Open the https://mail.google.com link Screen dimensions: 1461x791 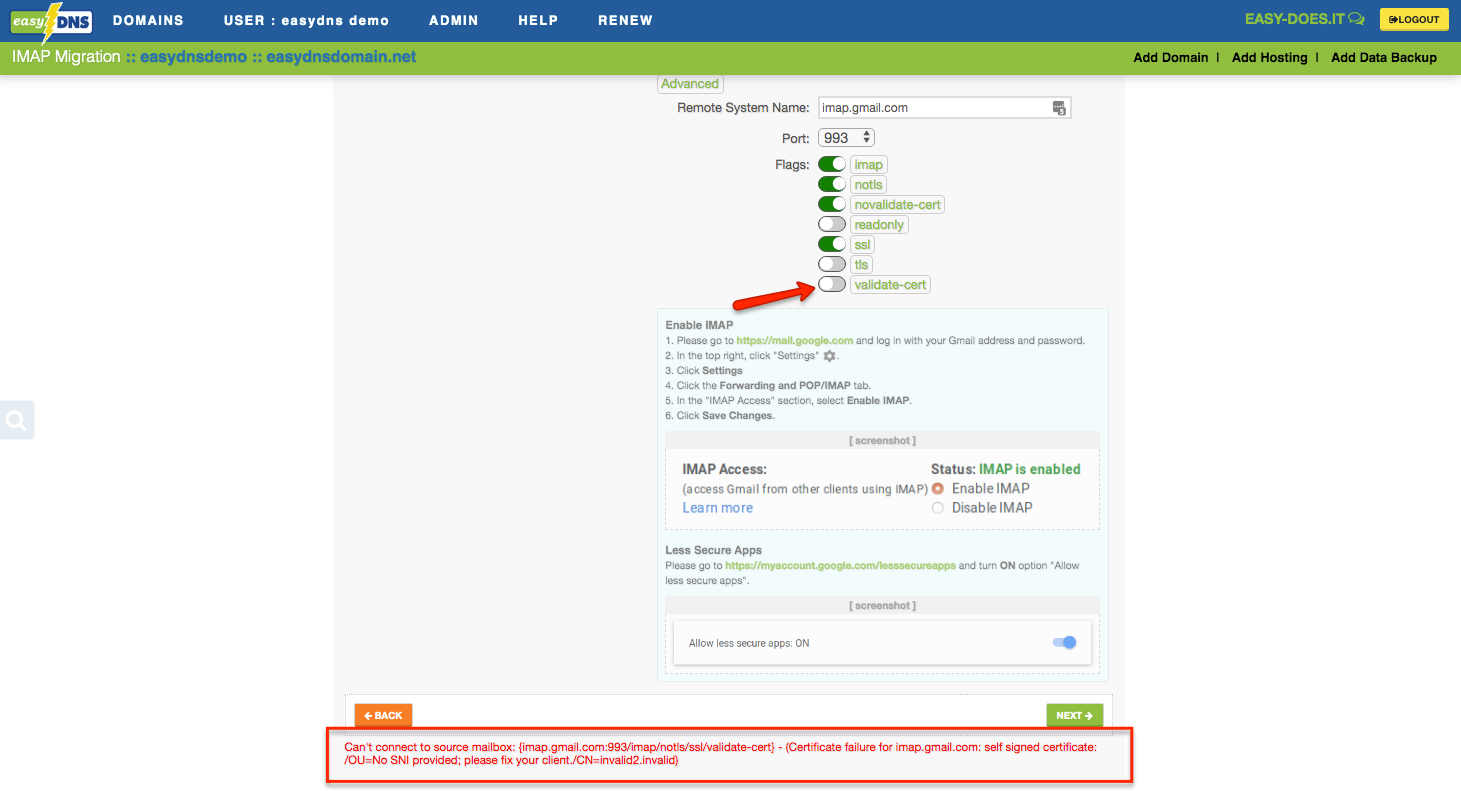[795, 340]
